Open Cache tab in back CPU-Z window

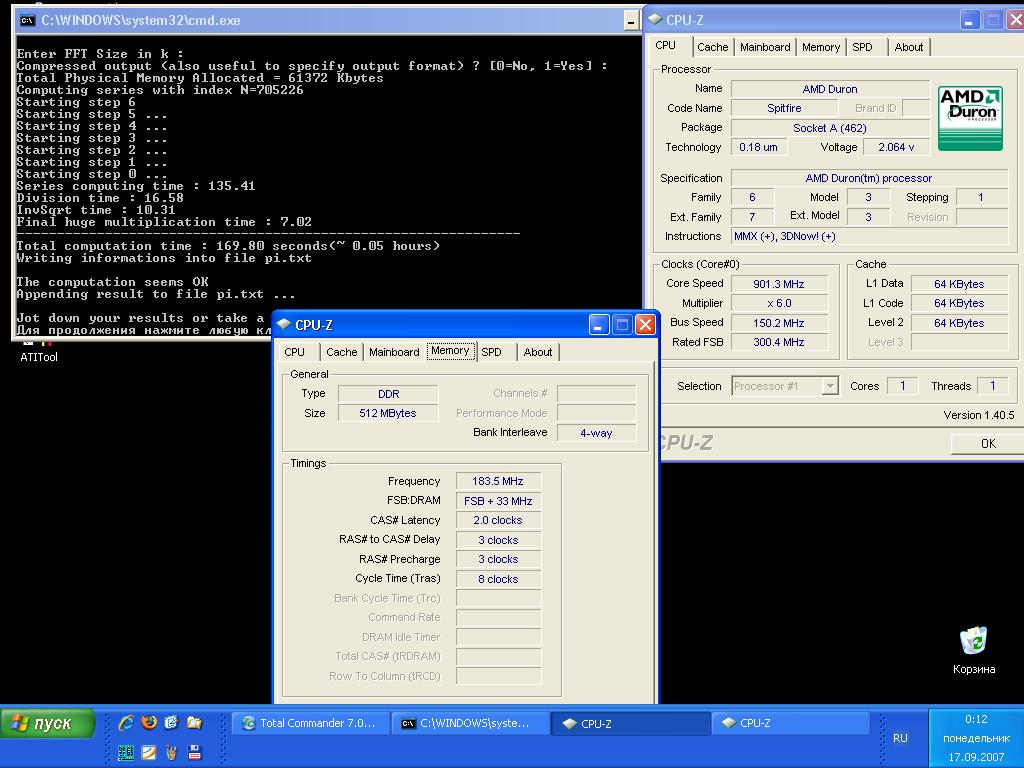click(712, 47)
